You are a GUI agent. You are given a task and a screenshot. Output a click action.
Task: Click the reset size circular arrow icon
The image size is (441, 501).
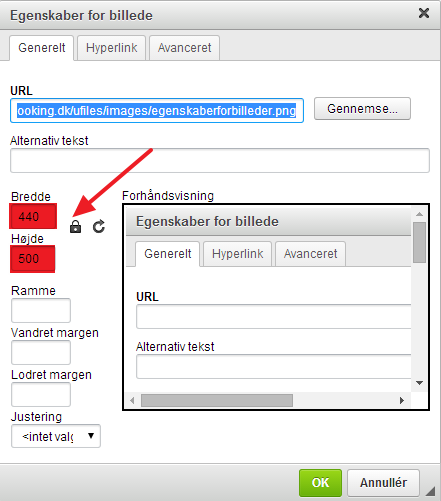pos(99,227)
